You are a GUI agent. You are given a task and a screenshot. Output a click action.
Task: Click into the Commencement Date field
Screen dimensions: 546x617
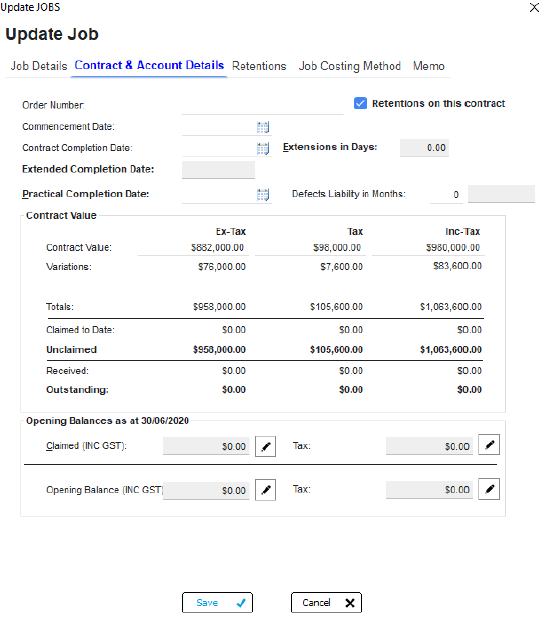[x=219, y=127]
